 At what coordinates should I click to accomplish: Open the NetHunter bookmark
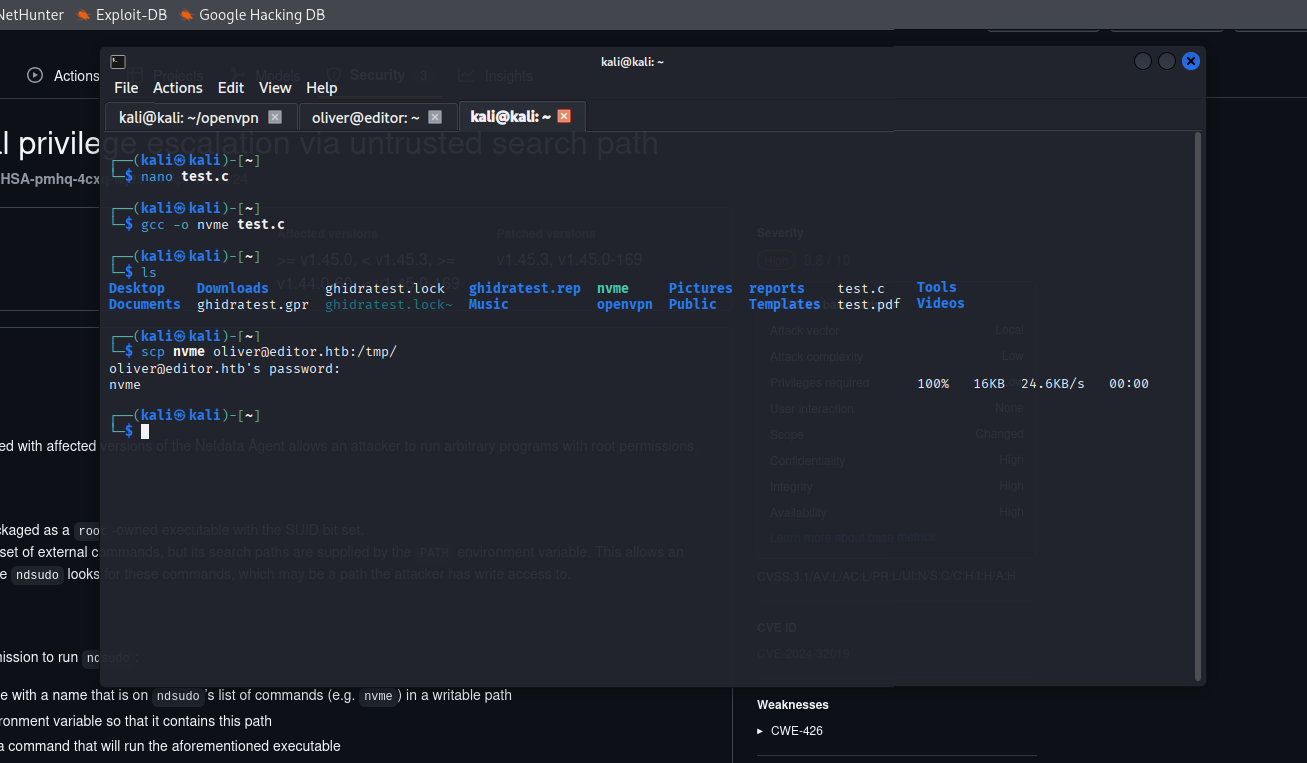click(x=32, y=15)
